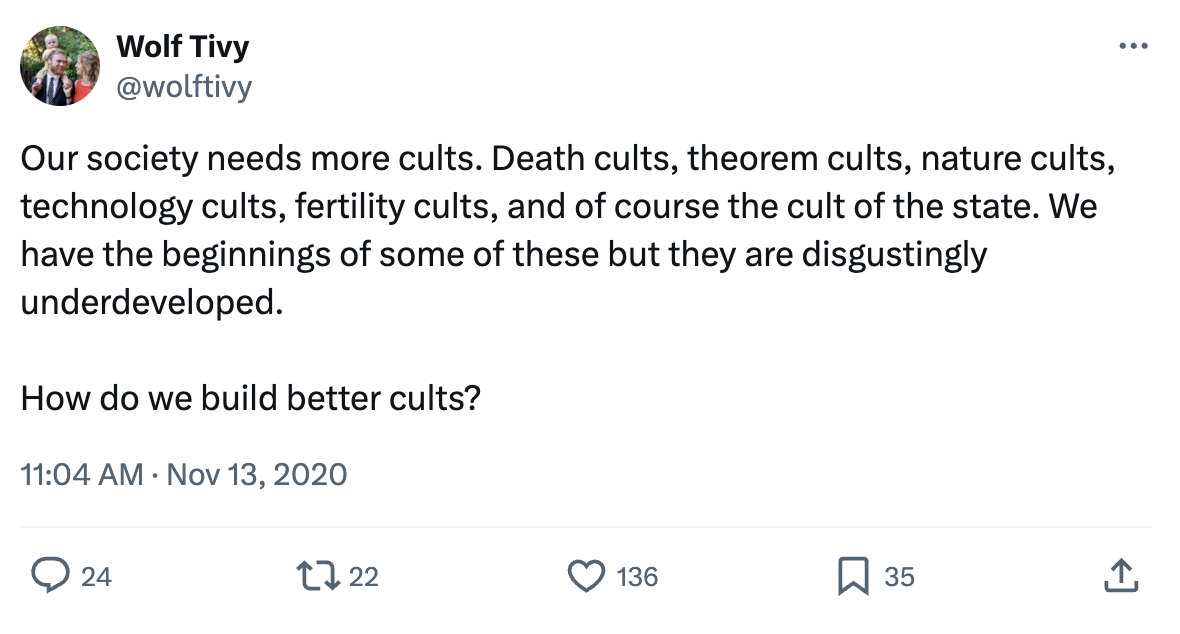Repost the tweet using the retweet icon
The width and height of the screenshot is (1180, 634).
[317, 576]
